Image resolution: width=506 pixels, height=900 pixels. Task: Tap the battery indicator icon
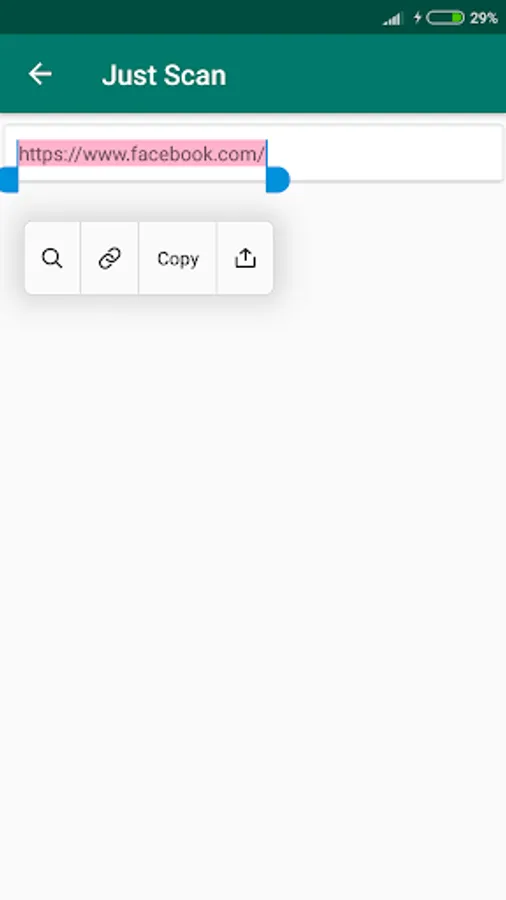click(445, 18)
